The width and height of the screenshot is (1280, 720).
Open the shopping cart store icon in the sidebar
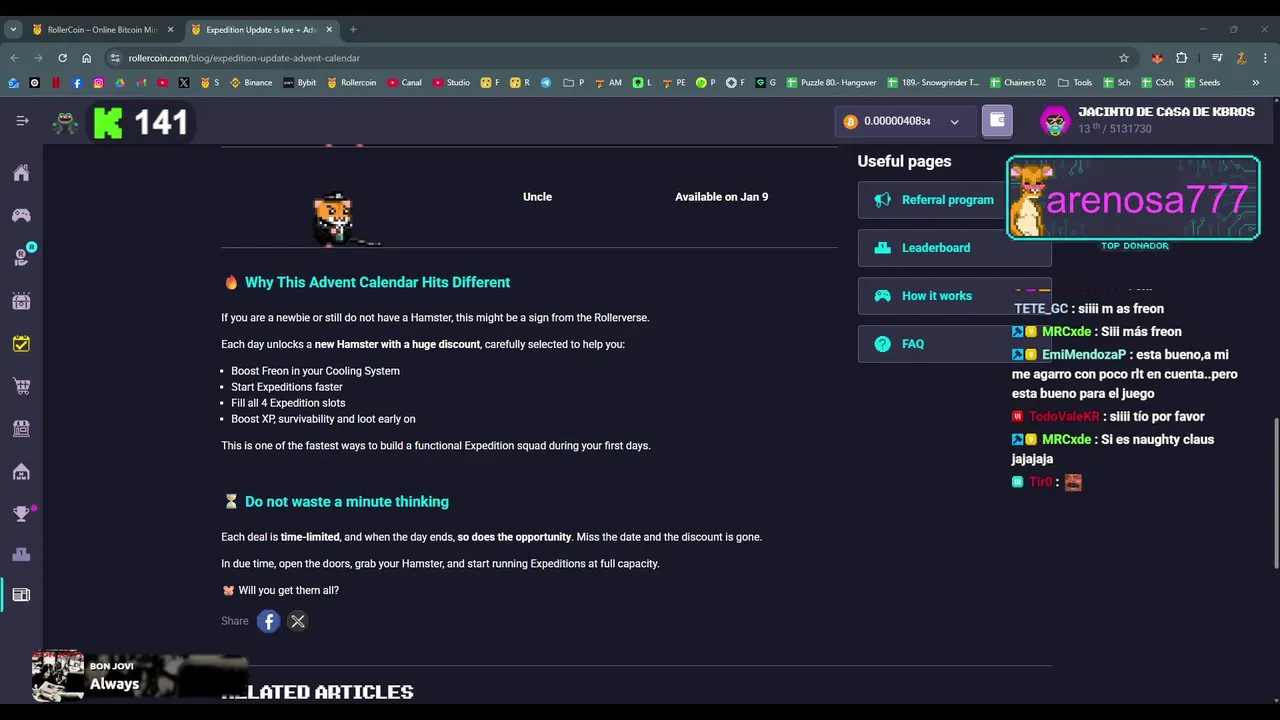[21, 386]
